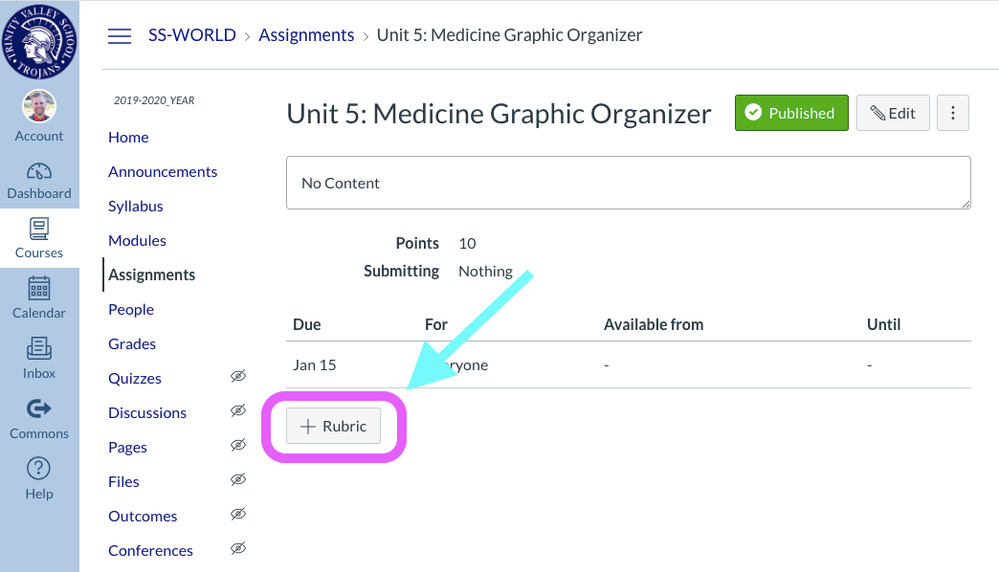
Task: Open Announcements in course navigation
Action: click(x=162, y=171)
